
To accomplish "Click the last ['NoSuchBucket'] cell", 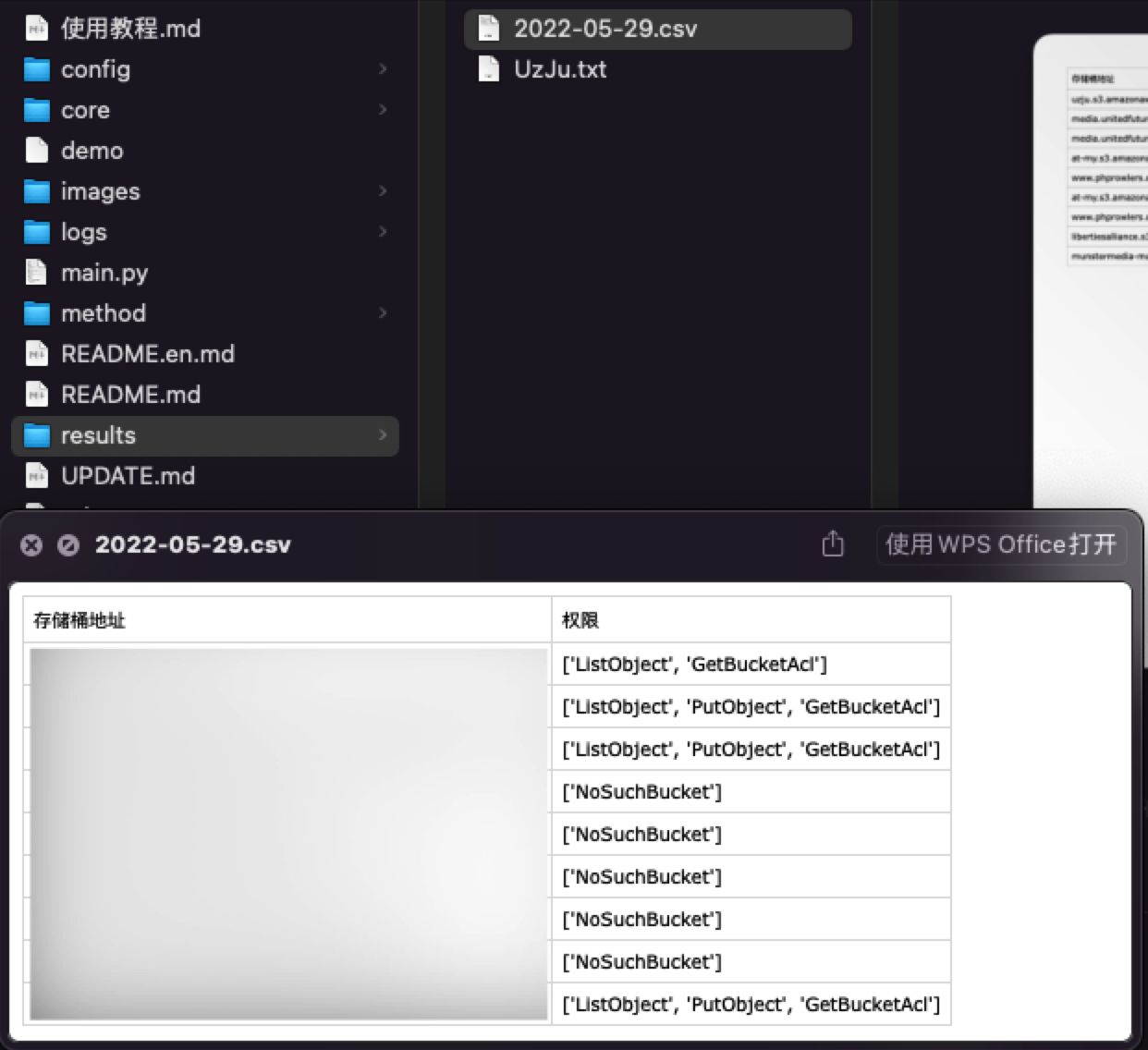I will (751, 962).
